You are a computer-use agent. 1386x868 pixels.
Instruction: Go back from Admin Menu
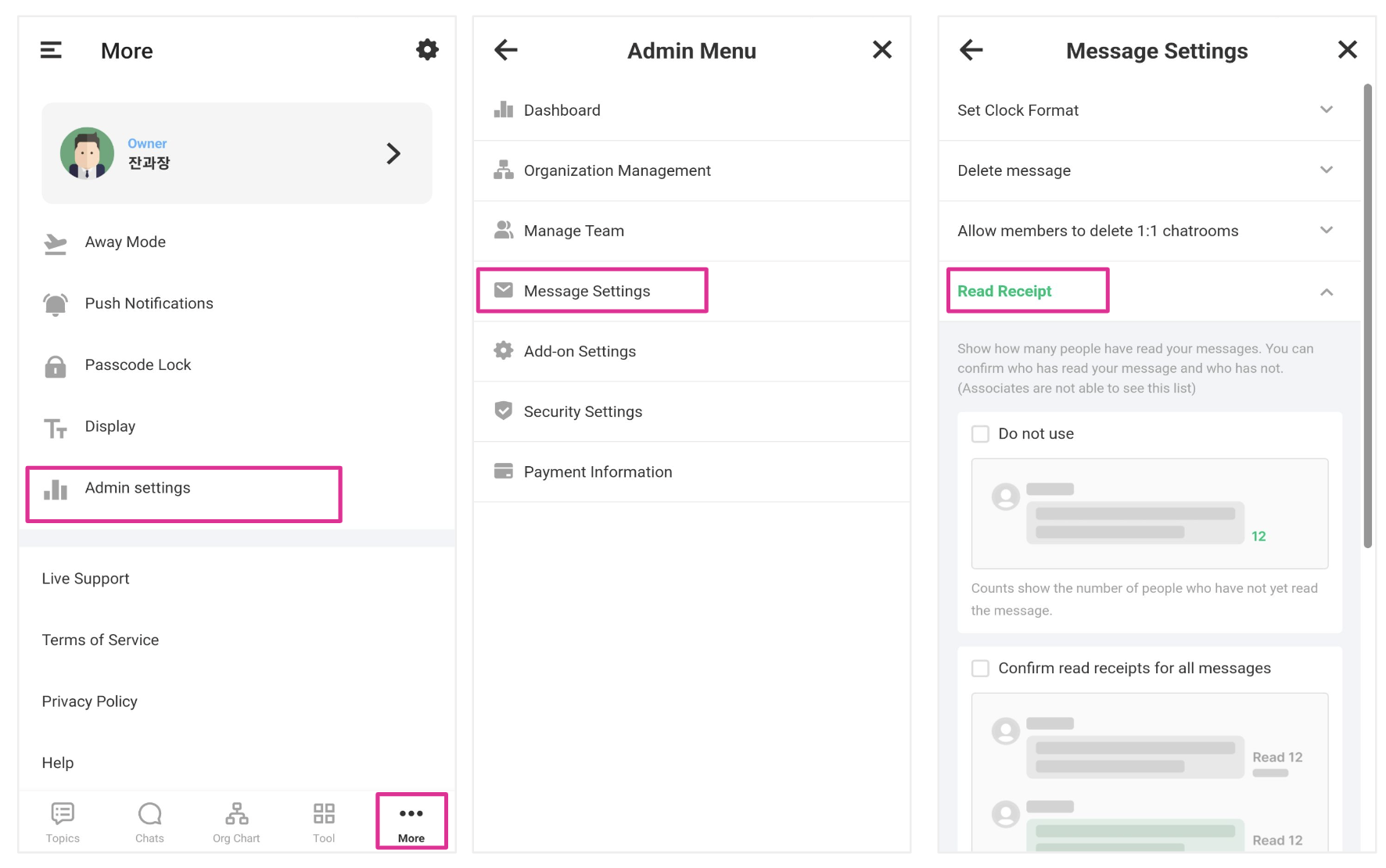tap(506, 50)
